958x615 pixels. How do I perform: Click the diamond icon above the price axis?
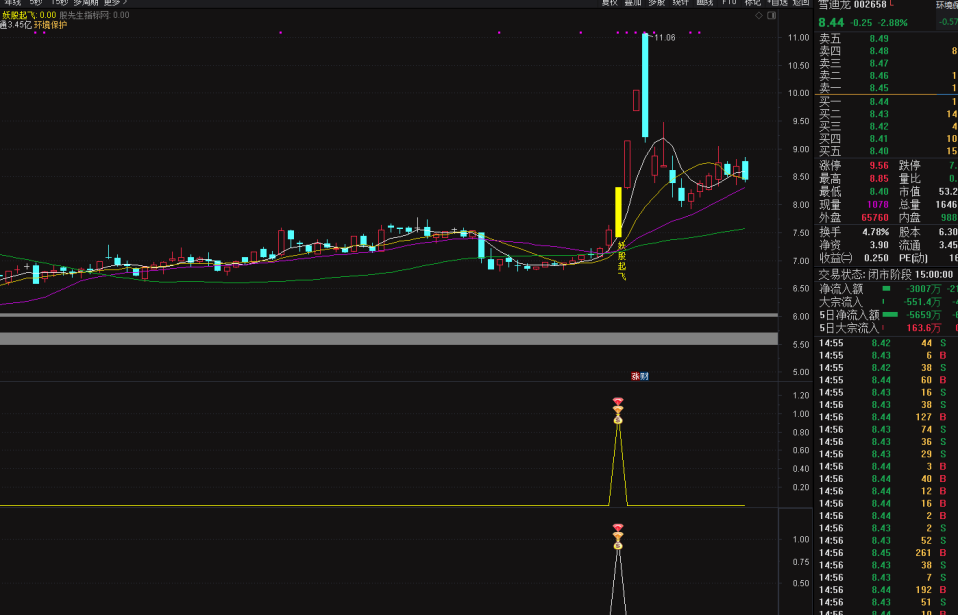[759, 15]
